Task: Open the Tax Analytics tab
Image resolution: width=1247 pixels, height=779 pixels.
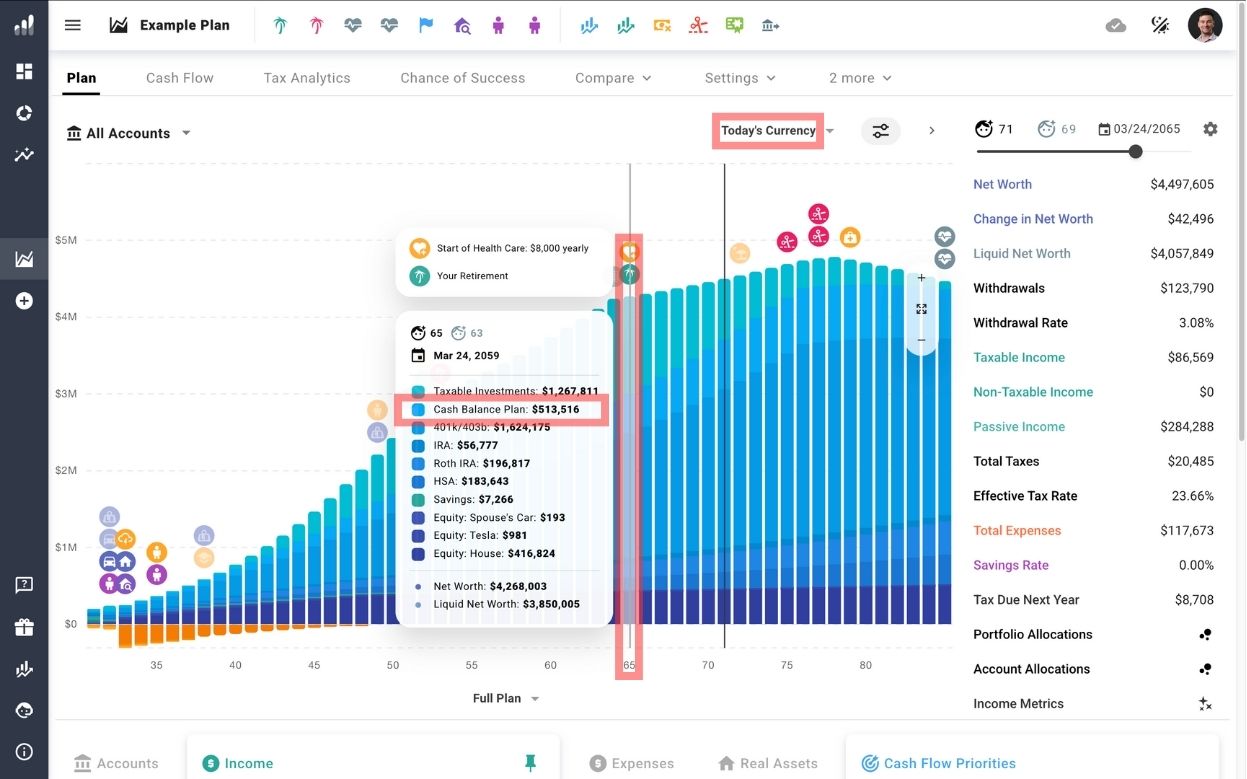Action: (307, 78)
